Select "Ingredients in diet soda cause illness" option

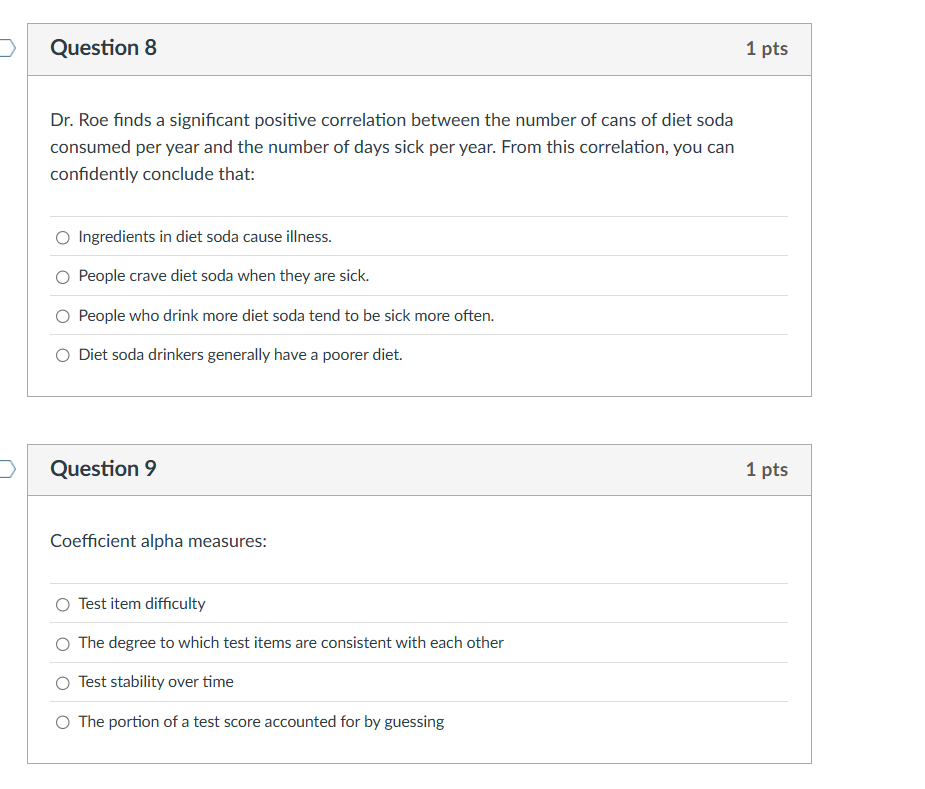[x=62, y=237]
